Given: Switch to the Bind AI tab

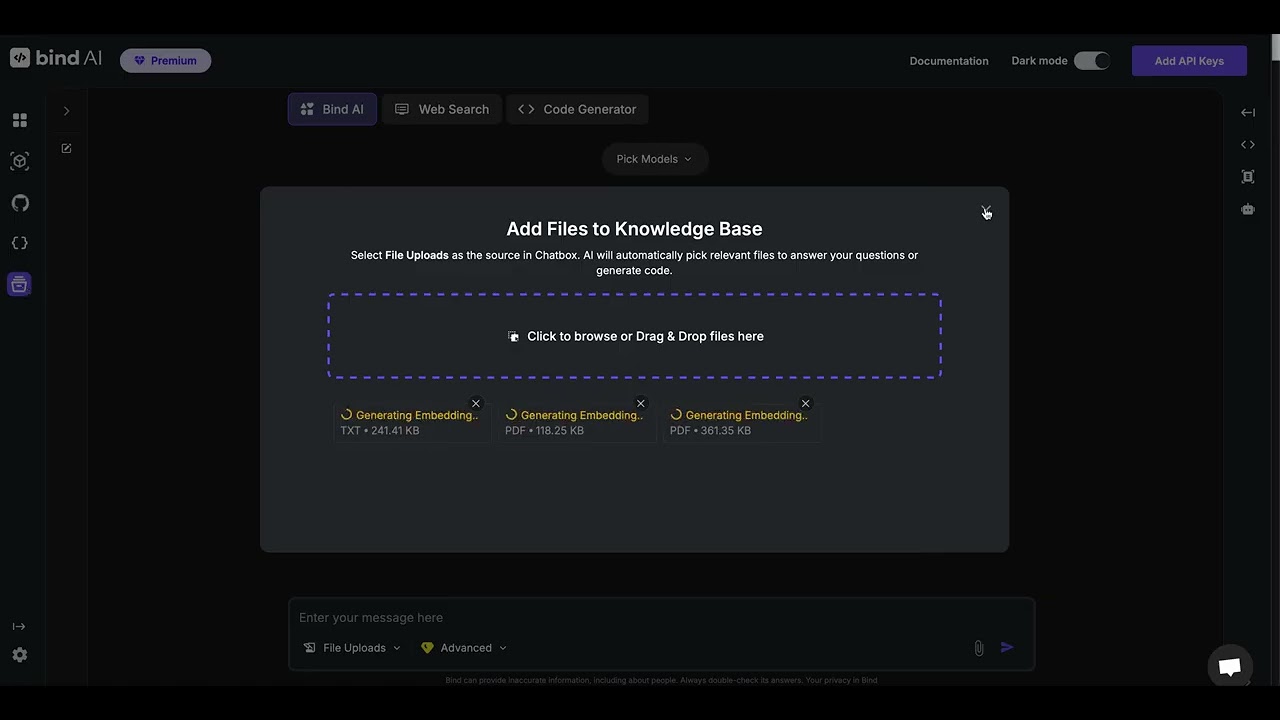Looking at the screenshot, I should pyautogui.click(x=332, y=109).
